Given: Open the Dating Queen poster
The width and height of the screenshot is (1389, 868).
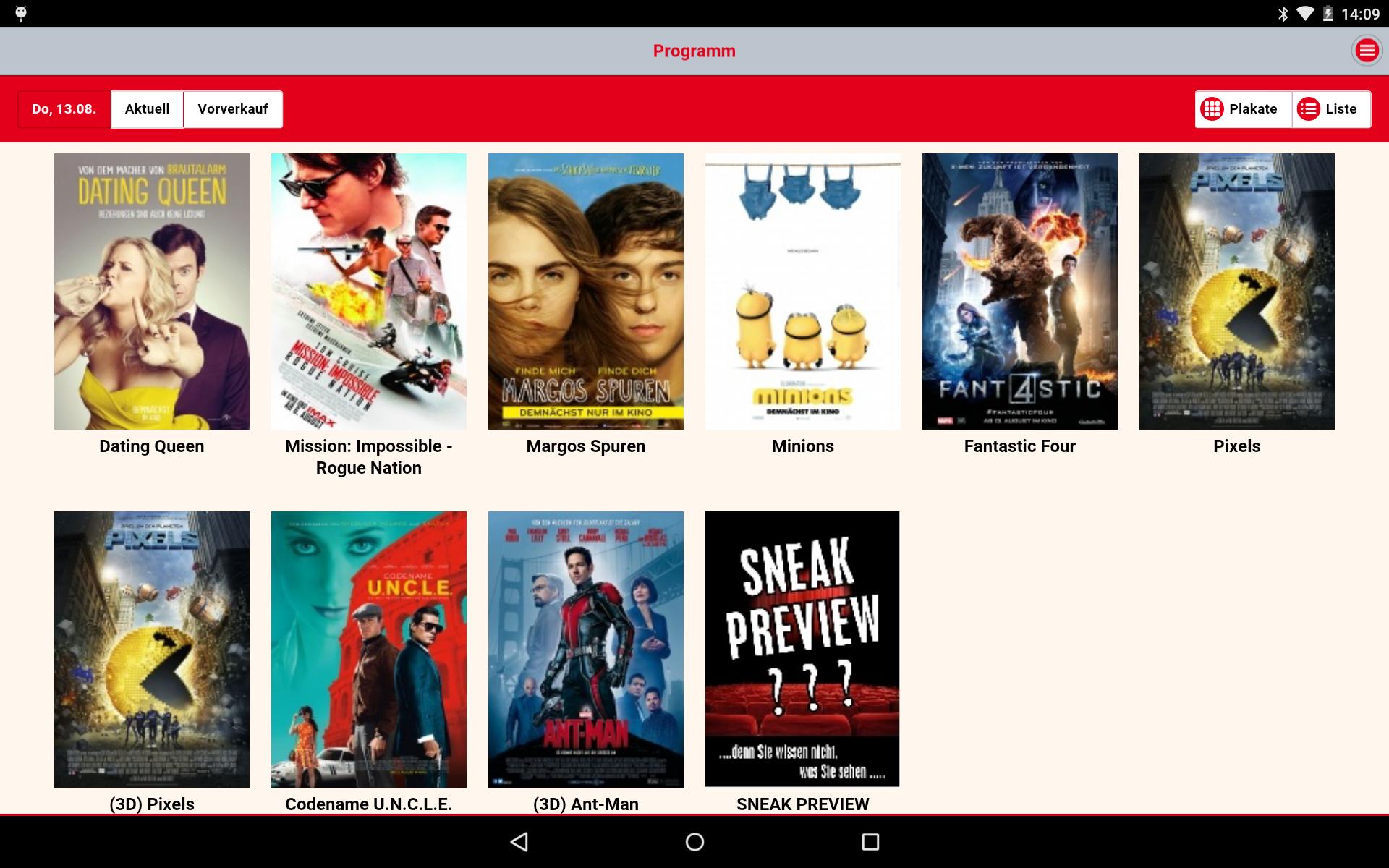Looking at the screenshot, I should click(x=152, y=292).
